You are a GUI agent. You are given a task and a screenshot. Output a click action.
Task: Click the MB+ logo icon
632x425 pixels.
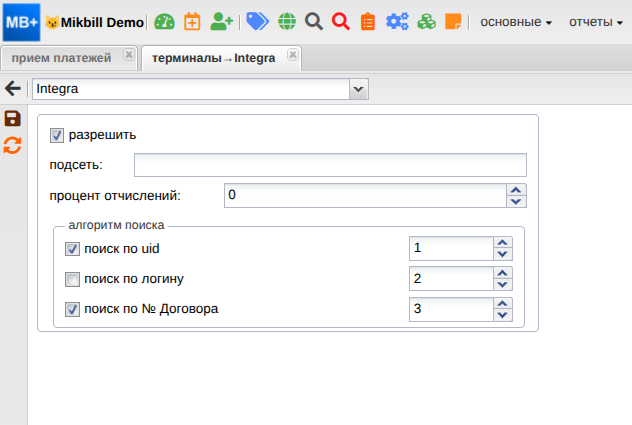[21, 22]
